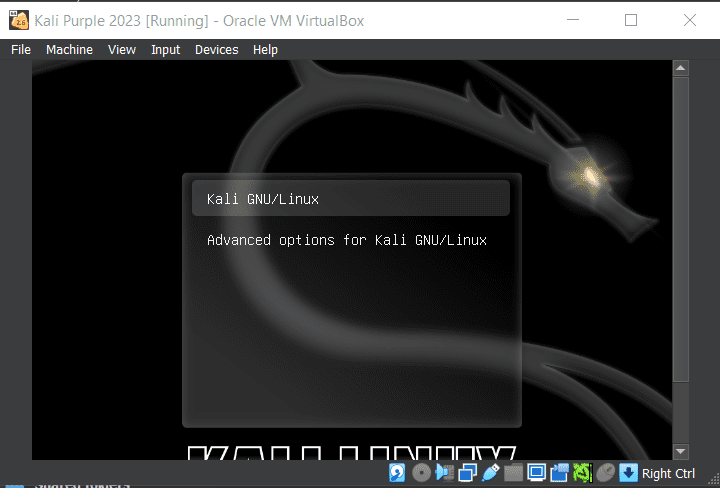Click the vertical scrollbar up arrow
The height and width of the screenshot is (488, 720).
(x=680, y=68)
